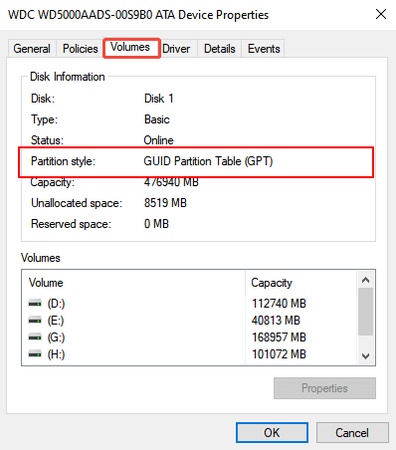This screenshot has height=450, width=396.
Task: Open the Details tab
Action: click(x=219, y=49)
